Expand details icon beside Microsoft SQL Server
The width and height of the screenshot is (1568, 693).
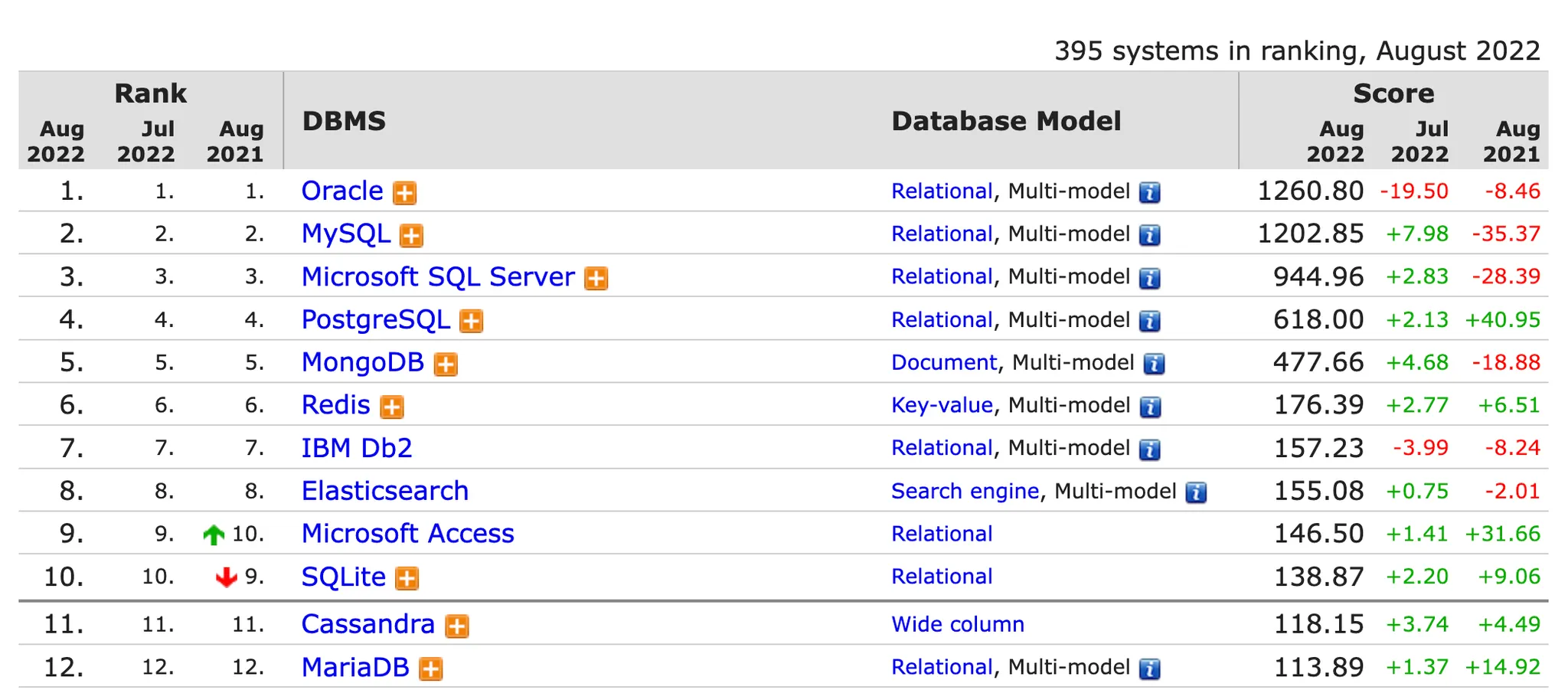pos(596,279)
